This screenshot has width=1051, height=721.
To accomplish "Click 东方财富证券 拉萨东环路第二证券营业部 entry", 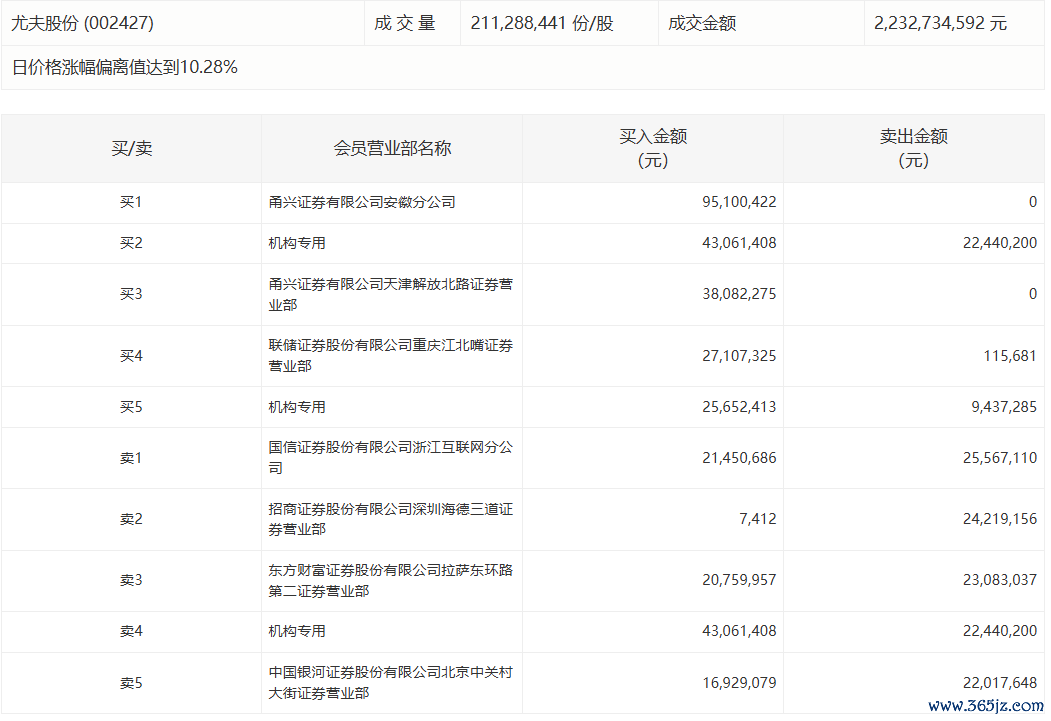I will click(390, 580).
